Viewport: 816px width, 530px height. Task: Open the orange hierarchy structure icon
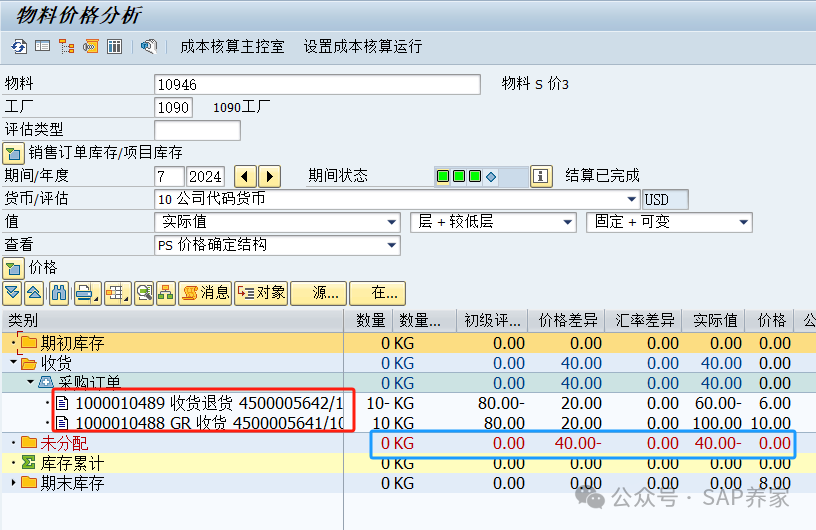click(x=66, y=47)
